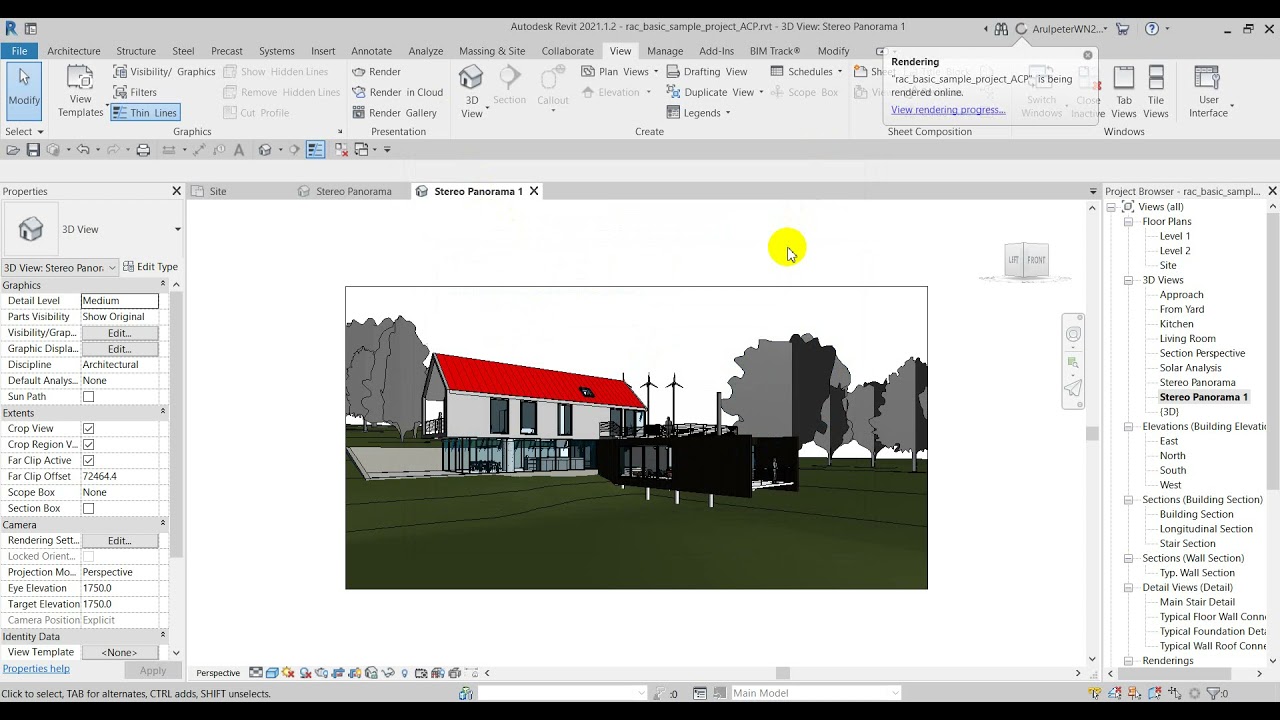
Task: Open the File menu
Action: coord(19,51)
